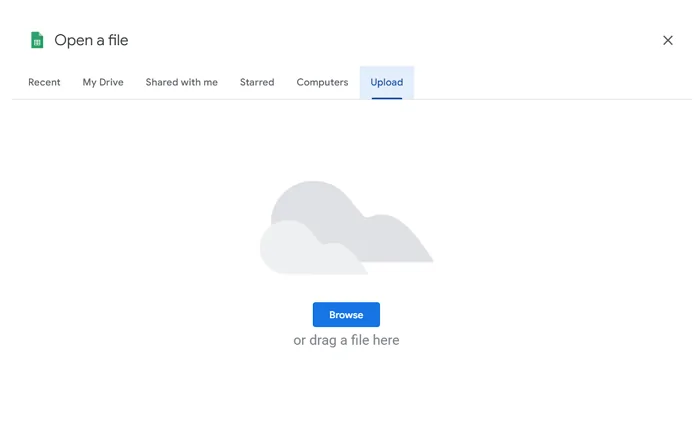Click the green Google Sheets icon
This screenshot has height=444, width=700.
click(37, 40)
